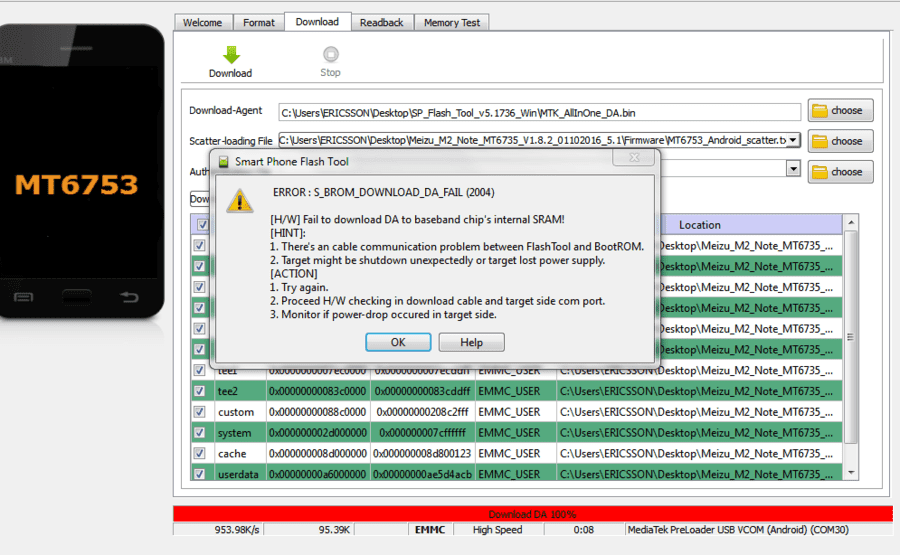Click the userdata partition name
Viewport: 900px width, 555px height.
click(x=238, y=474)
